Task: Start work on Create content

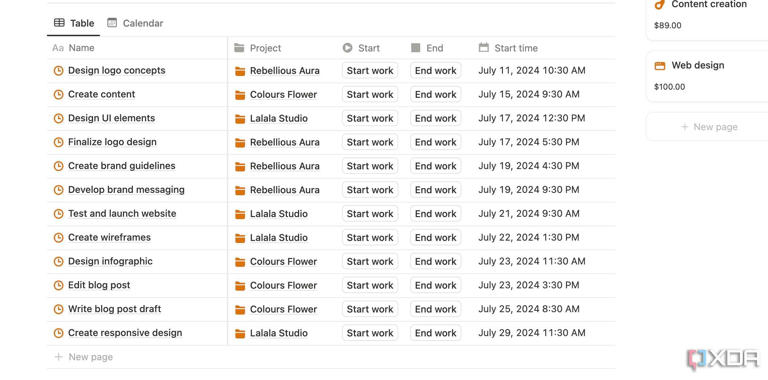Action: click(370, 95)
